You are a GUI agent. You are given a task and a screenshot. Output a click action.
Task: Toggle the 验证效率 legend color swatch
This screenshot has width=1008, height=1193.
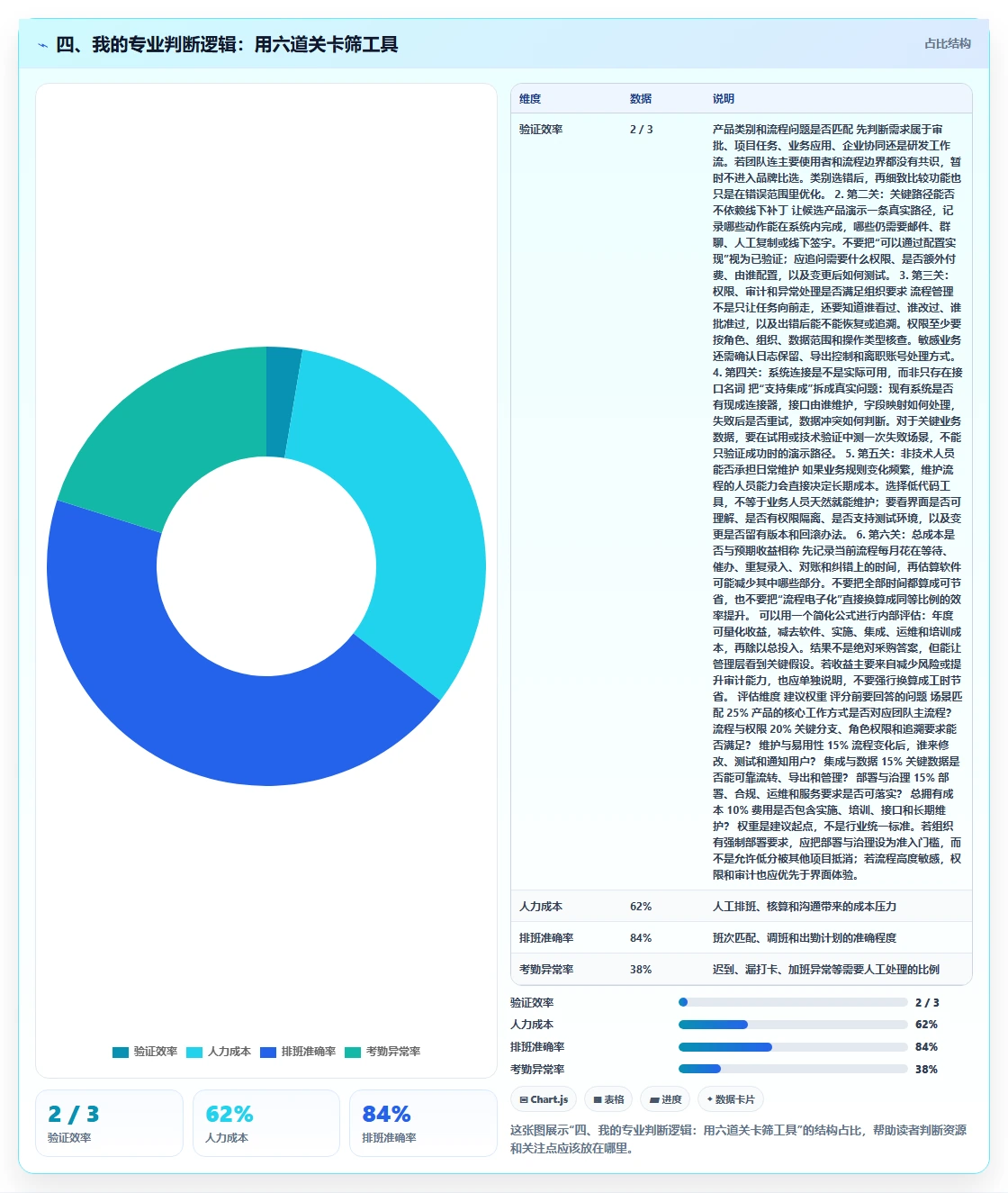tap(121, 1052)
